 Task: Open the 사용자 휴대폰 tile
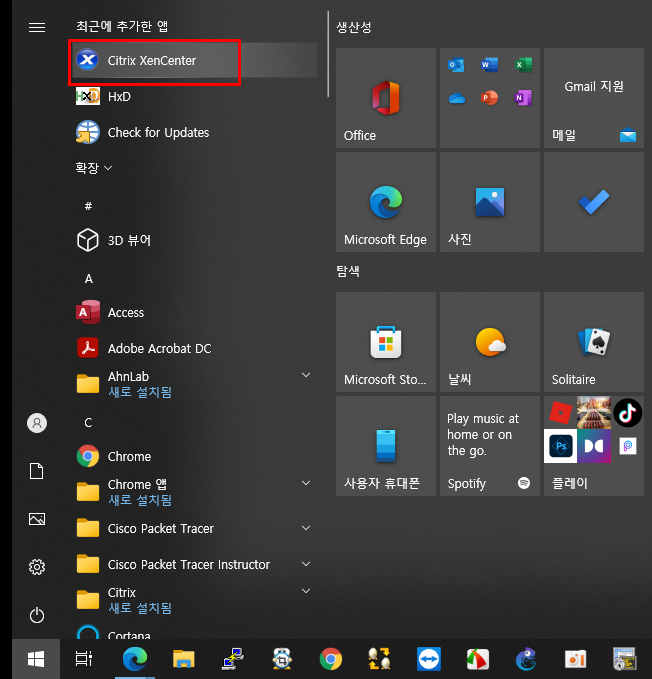pos(386,446)
